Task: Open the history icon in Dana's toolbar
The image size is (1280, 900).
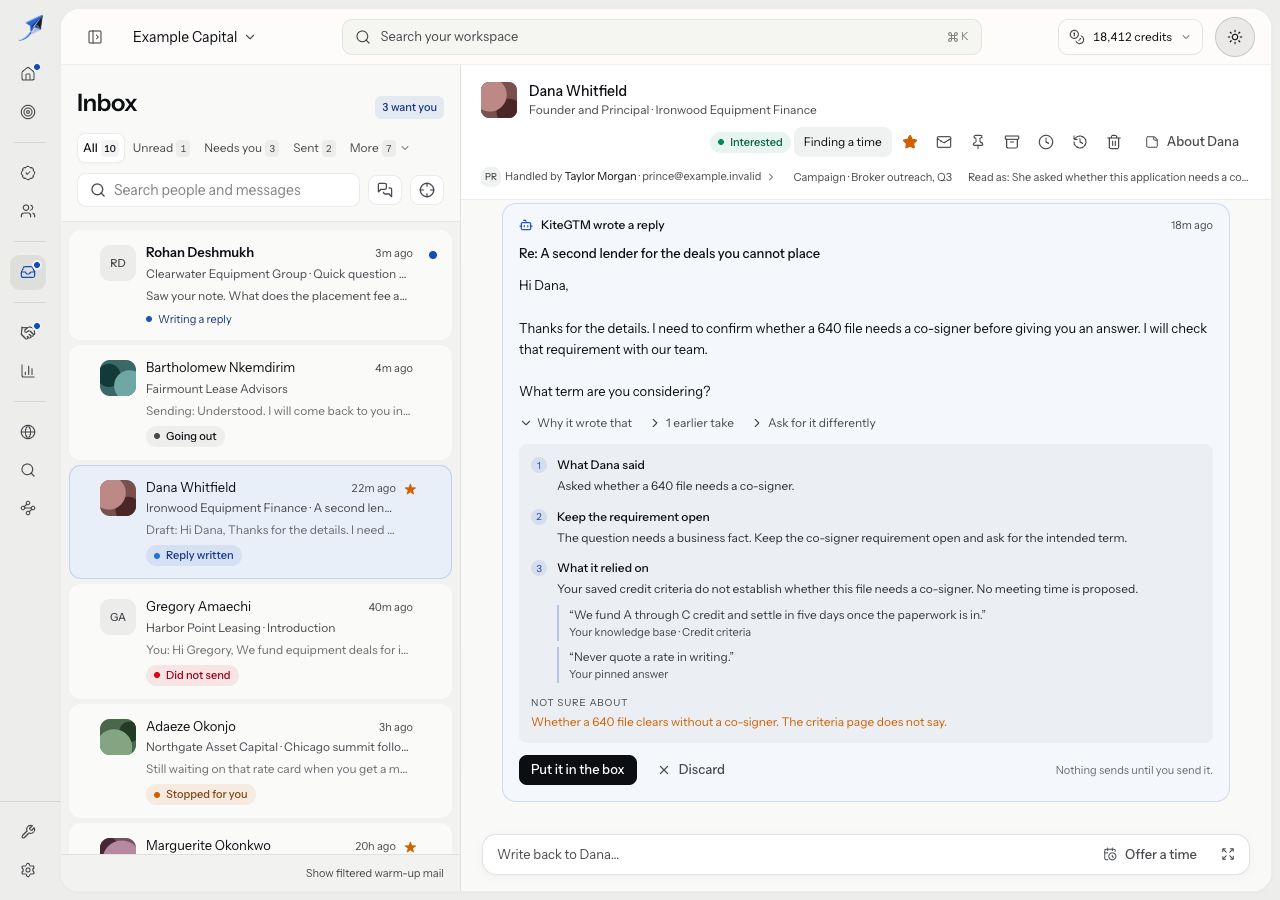Action: (x=1080, y=142)
